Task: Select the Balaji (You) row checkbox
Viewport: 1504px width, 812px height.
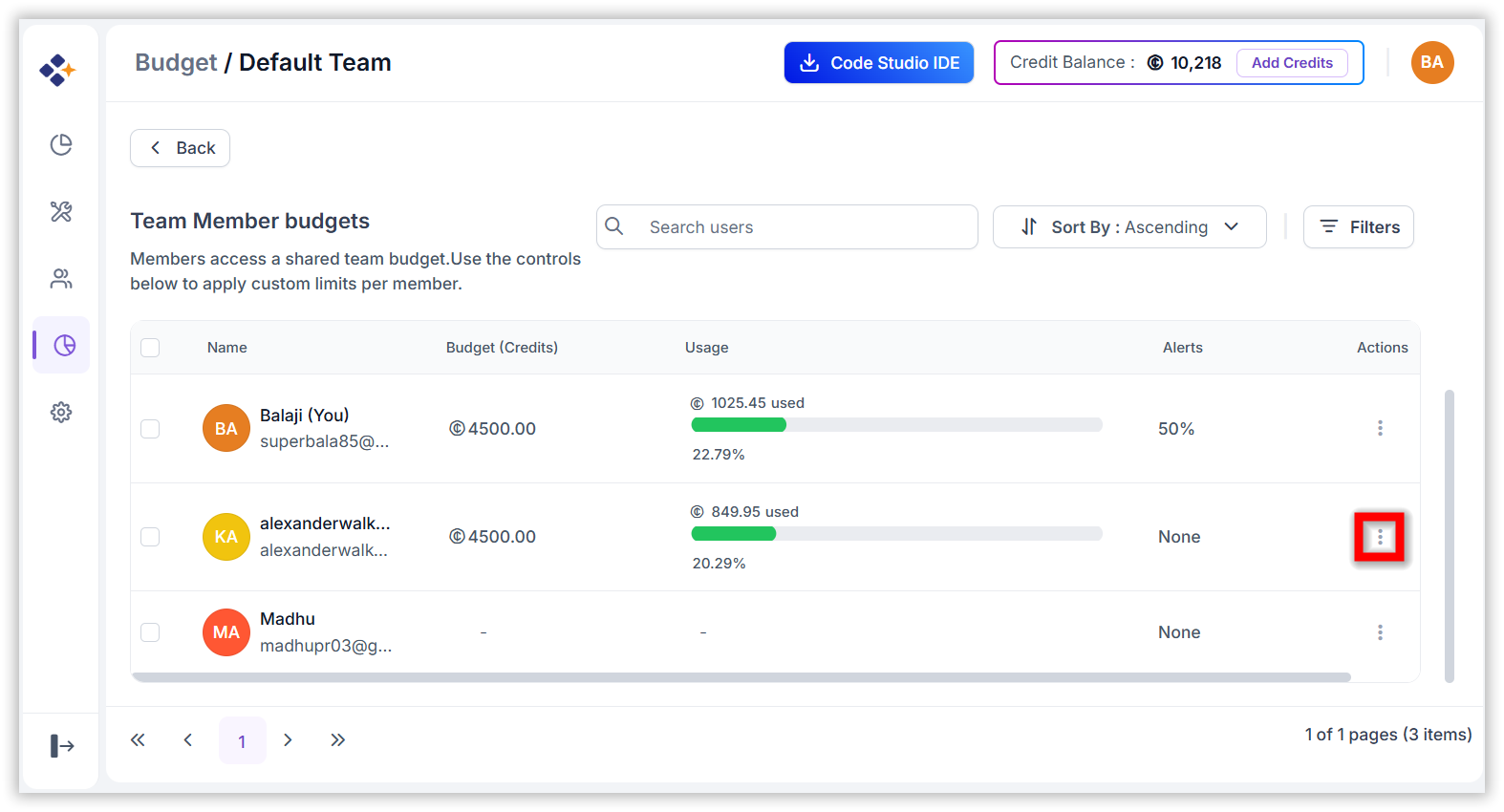Action: click(x=150, y=429)
